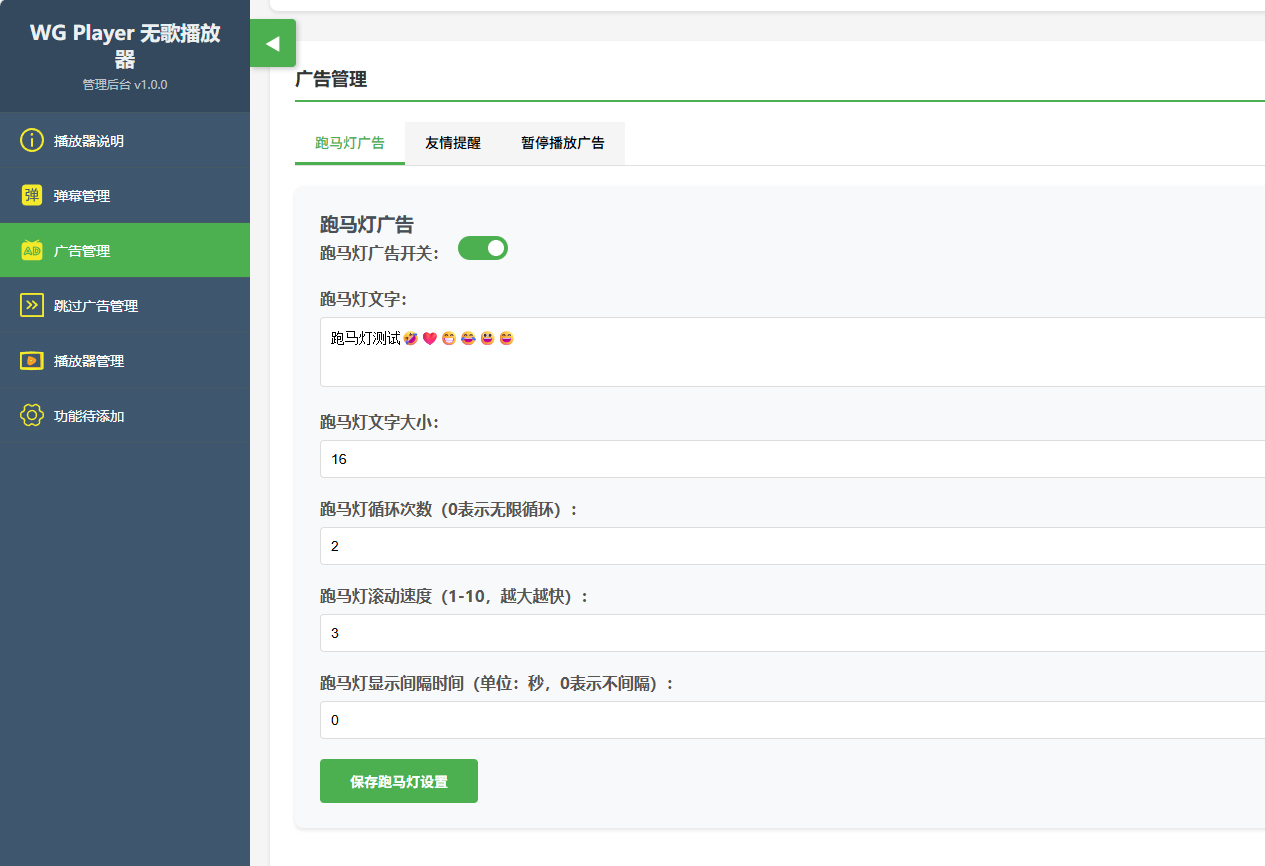
Task: Click the info icon for 播放器说明
Action: pyautogui.click(x=32, y=140)
